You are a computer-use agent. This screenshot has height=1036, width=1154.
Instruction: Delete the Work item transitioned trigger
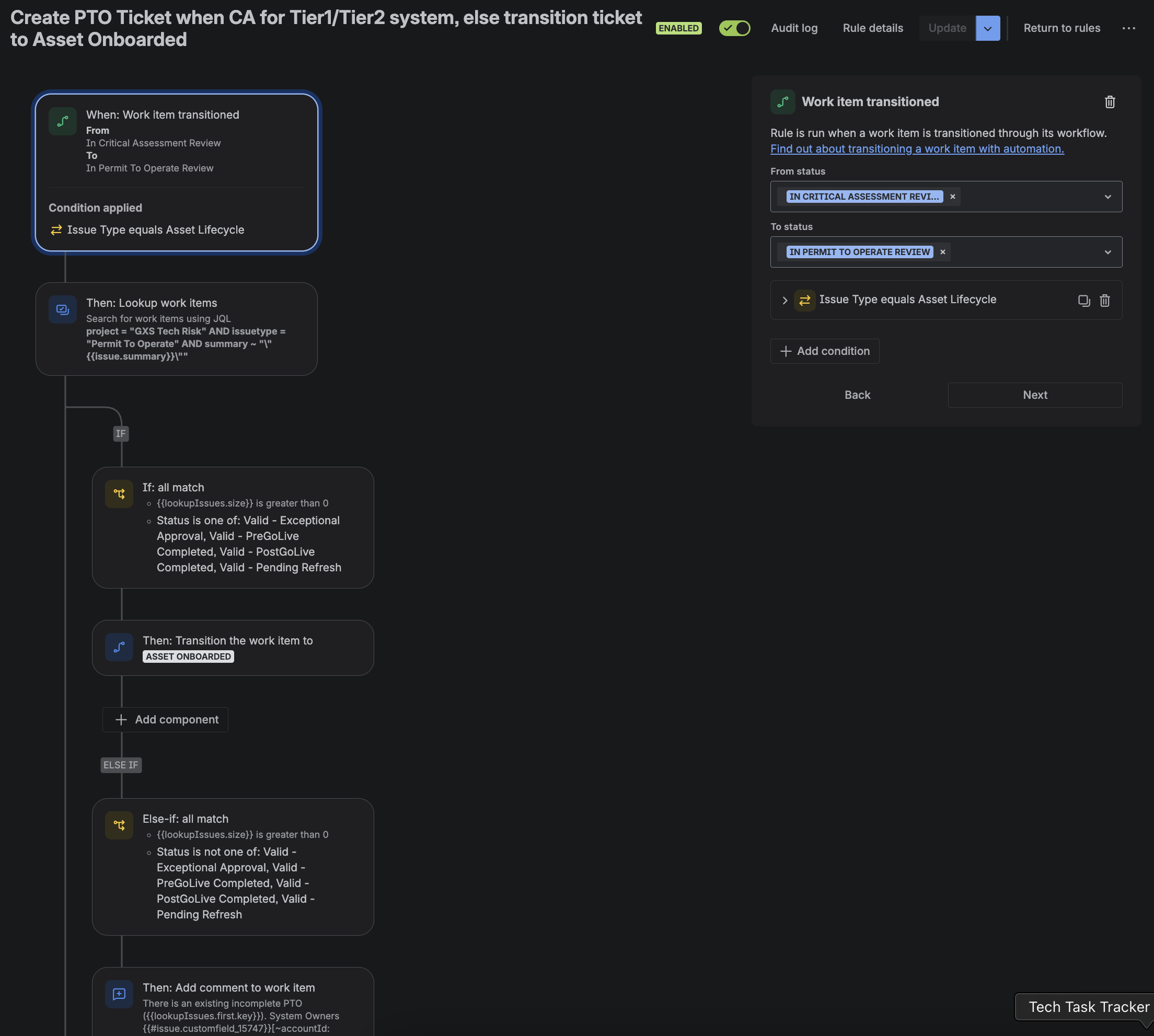click(1110, 102)
